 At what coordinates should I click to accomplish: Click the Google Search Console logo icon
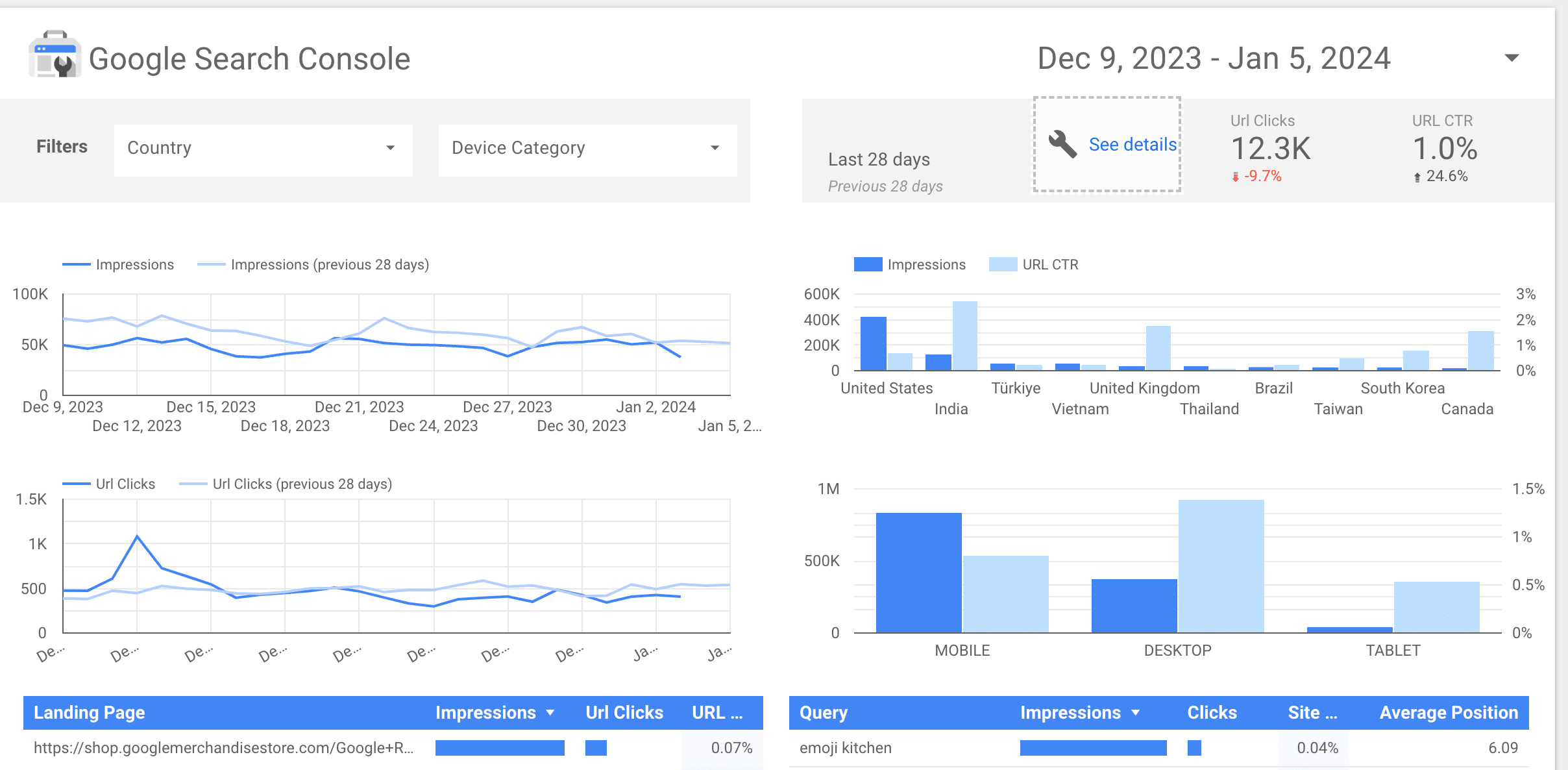(55, 55)
